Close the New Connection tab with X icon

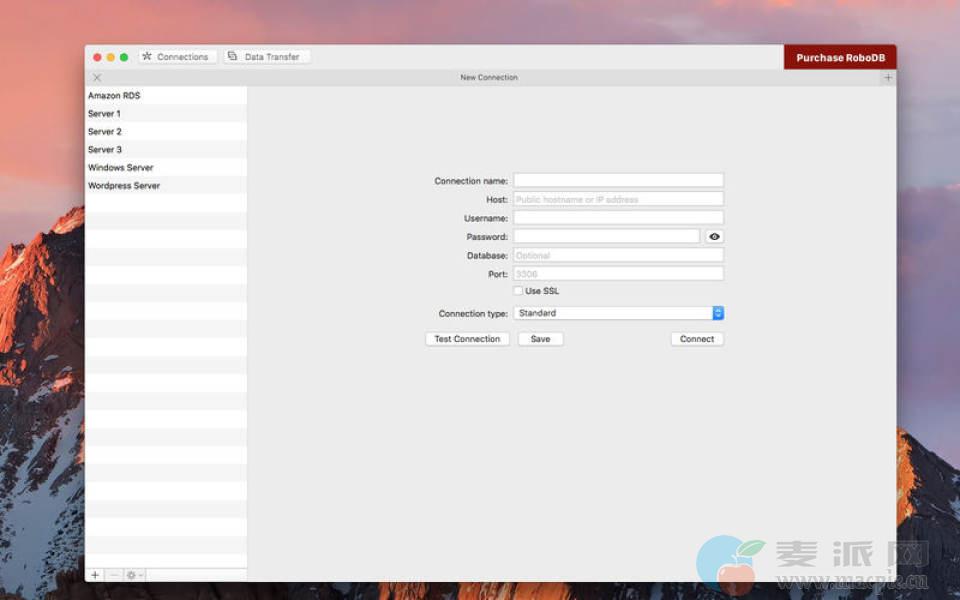pos(97,78)
